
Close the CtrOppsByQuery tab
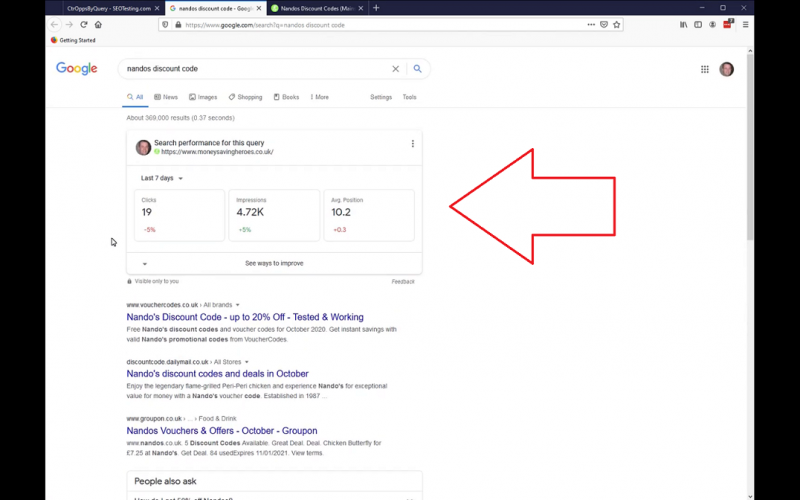point(157,8)
